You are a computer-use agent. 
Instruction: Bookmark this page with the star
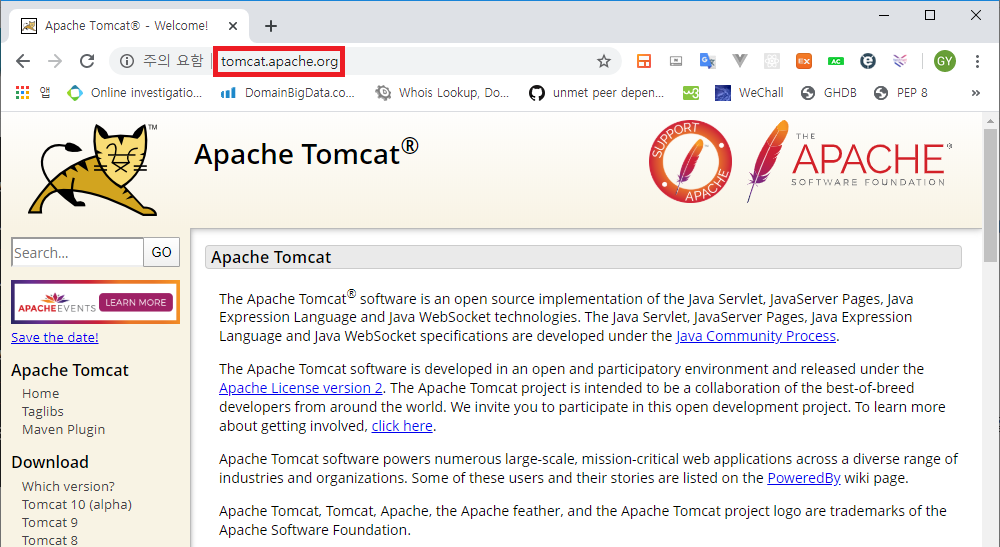(x=603, y=61)
